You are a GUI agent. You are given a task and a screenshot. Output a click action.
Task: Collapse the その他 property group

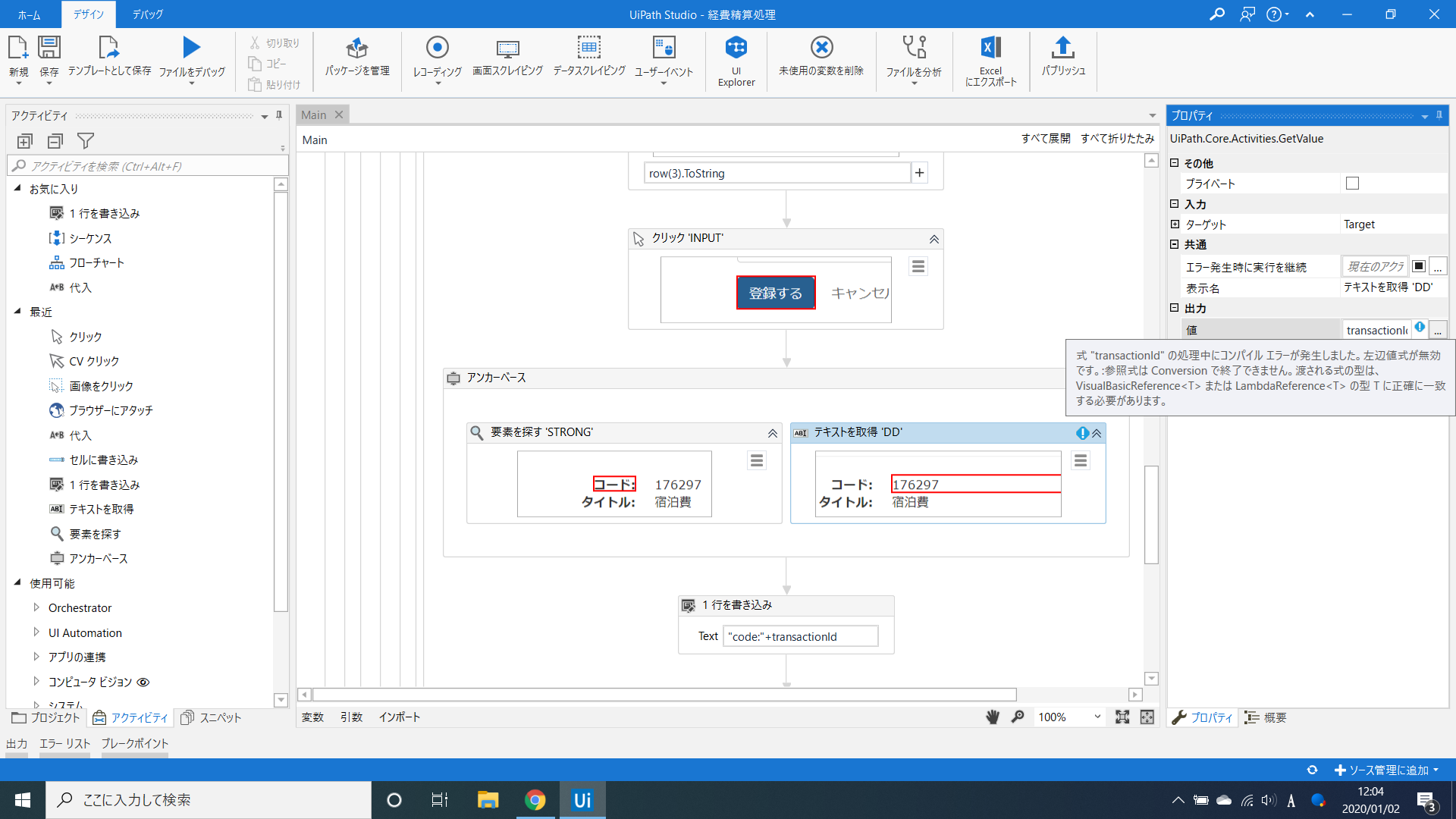1175,163
